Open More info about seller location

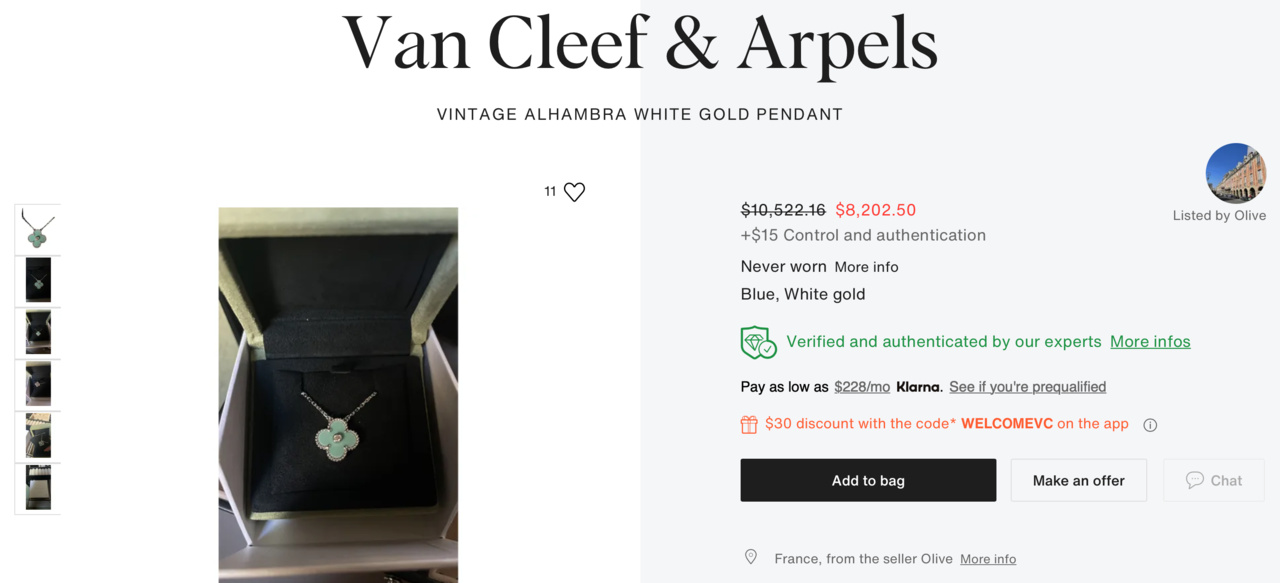[988, 559]
